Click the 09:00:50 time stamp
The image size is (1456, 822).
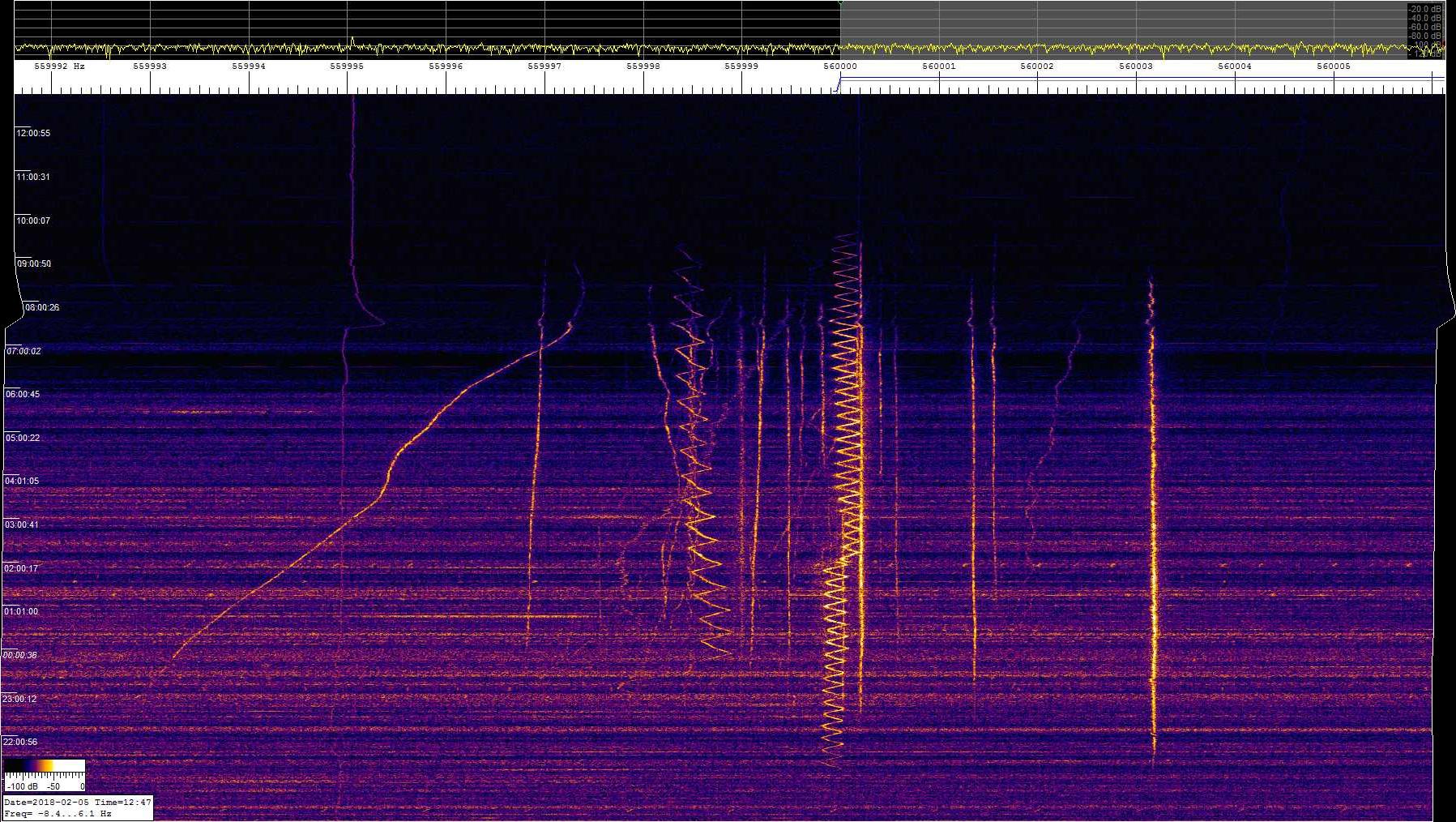34,263
